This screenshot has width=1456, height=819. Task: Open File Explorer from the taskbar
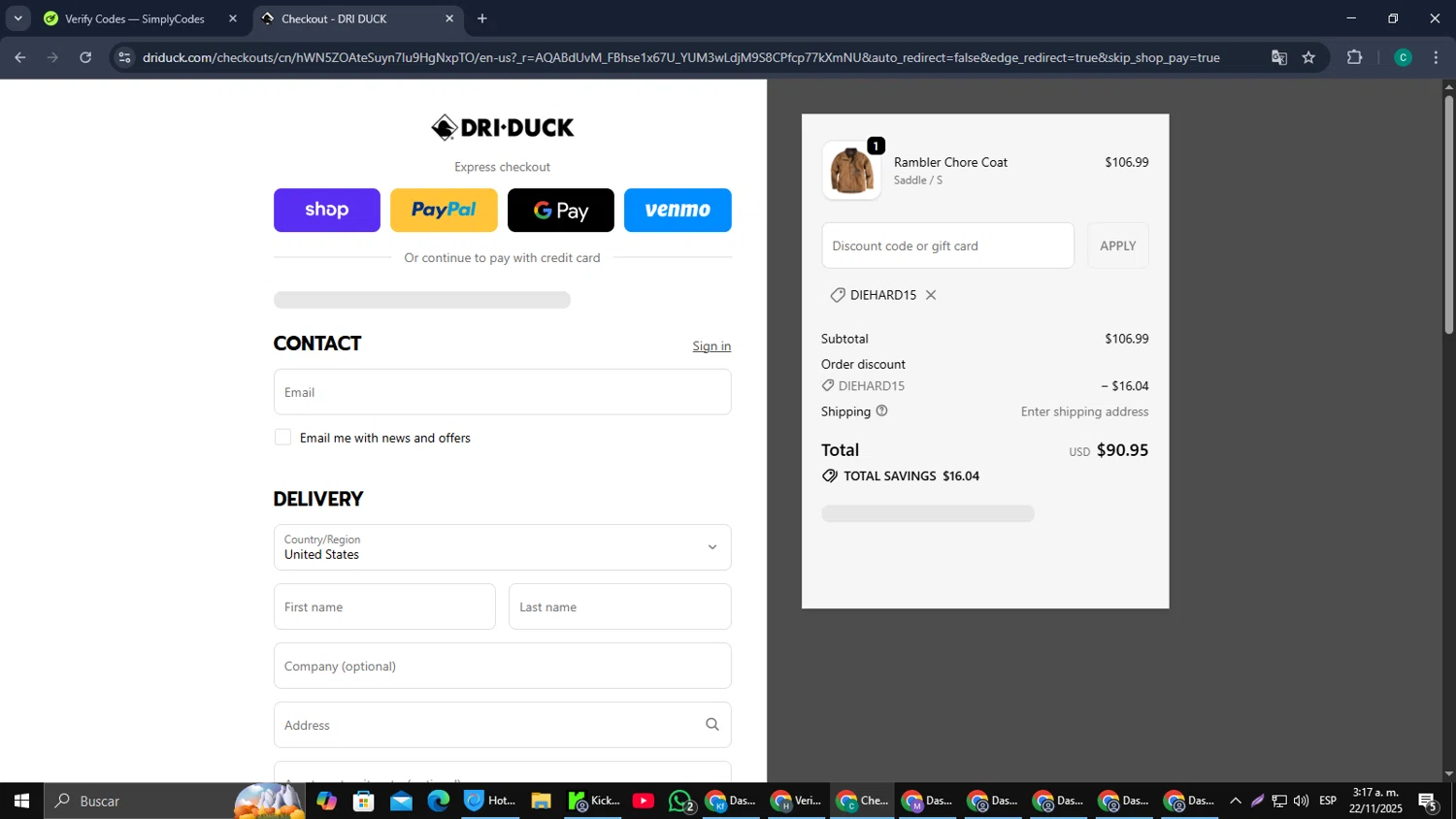pyautogui.click(x=542, y=801)
